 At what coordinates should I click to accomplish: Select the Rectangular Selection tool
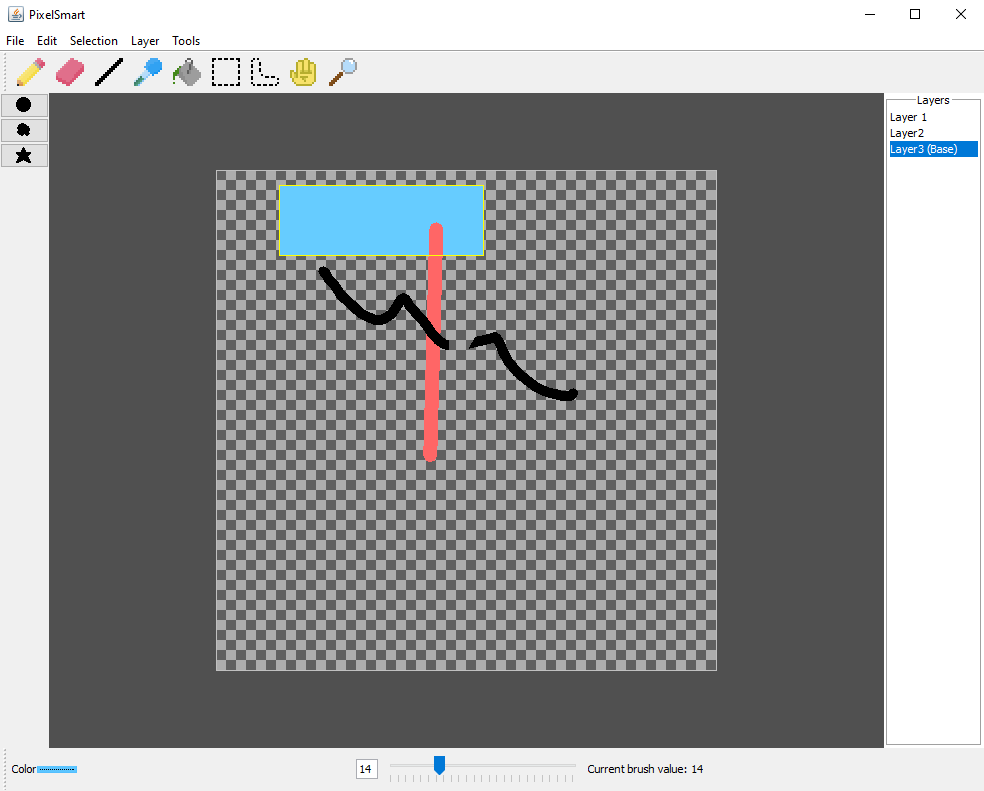click(226, 72)
